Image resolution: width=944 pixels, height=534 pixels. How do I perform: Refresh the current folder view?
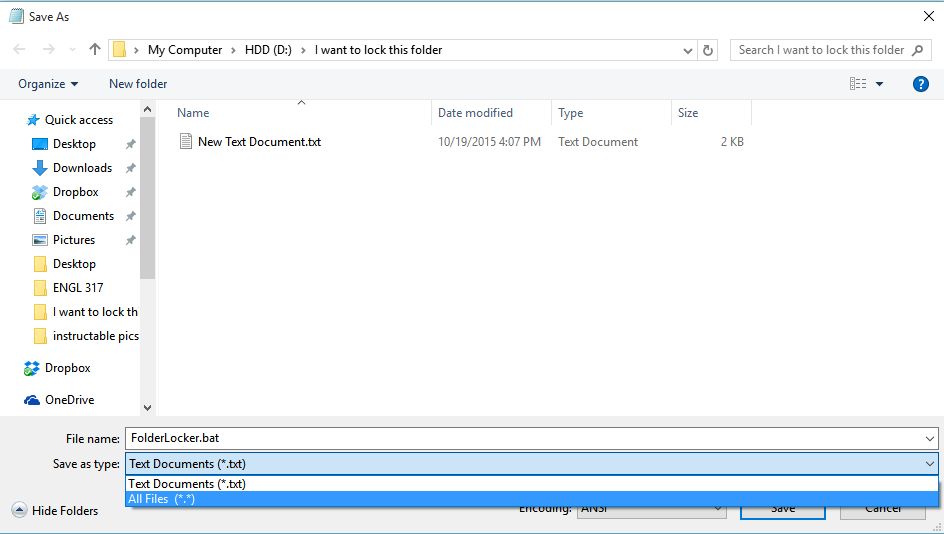pos(708,51)
